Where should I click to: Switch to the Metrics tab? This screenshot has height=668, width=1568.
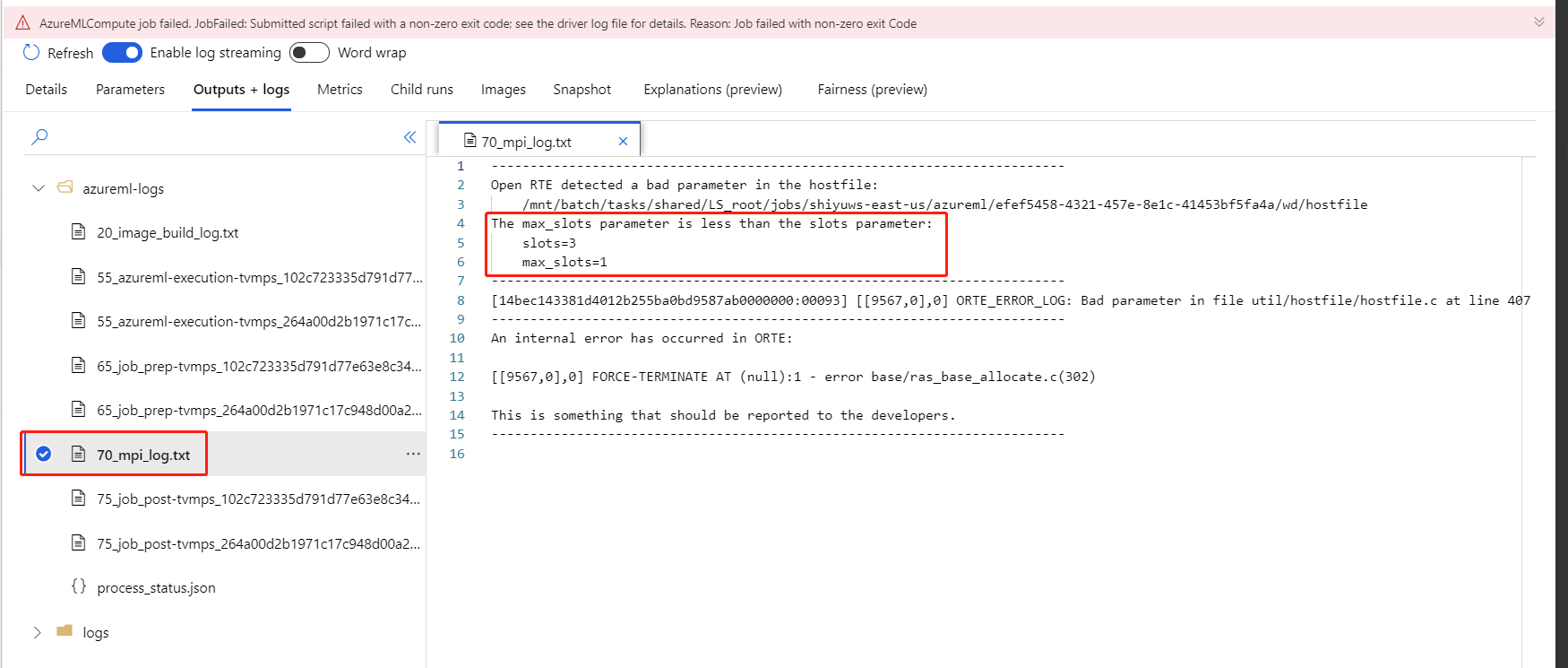(340, 90)
